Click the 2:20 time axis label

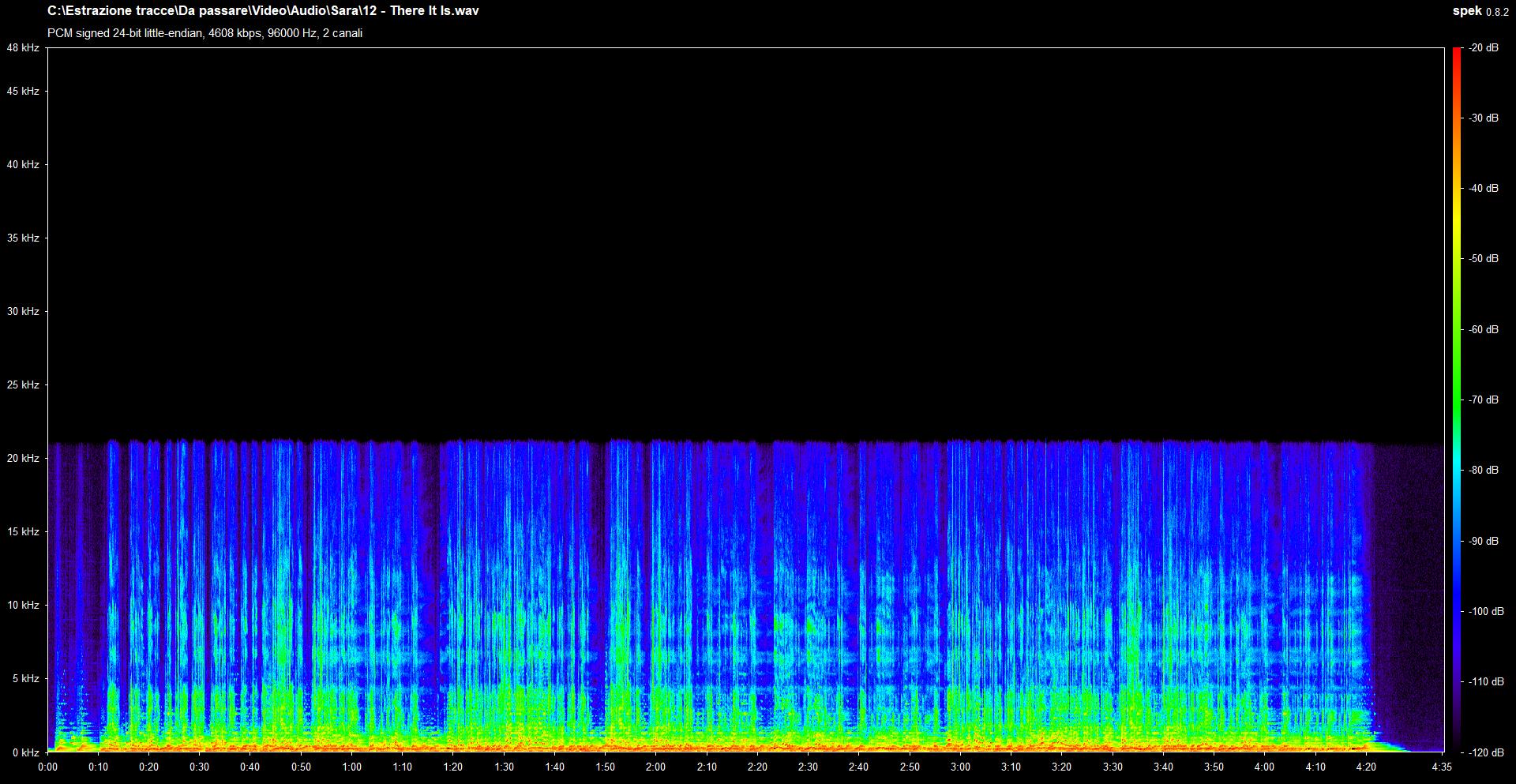[x=757, y=767]
